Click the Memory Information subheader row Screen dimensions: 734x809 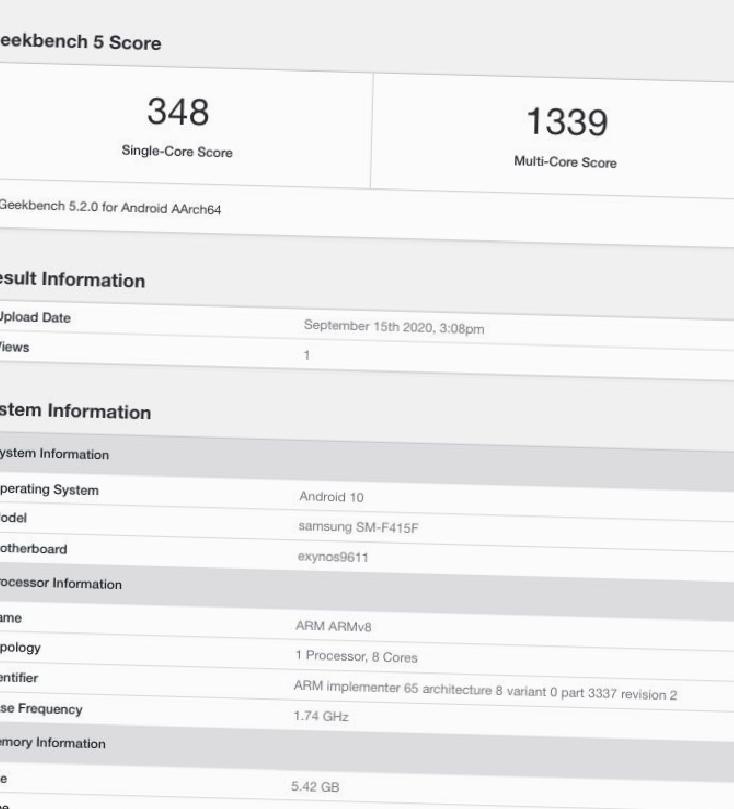pos(367,754)
